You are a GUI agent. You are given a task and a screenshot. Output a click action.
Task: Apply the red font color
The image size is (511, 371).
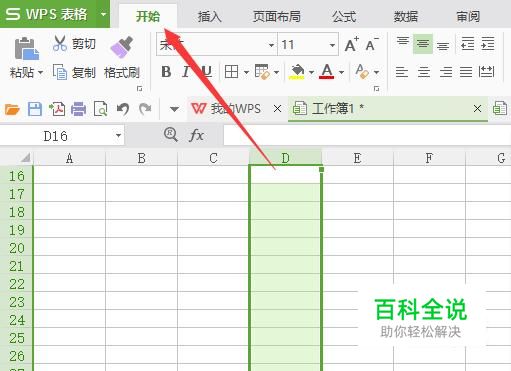coord(327,72)
